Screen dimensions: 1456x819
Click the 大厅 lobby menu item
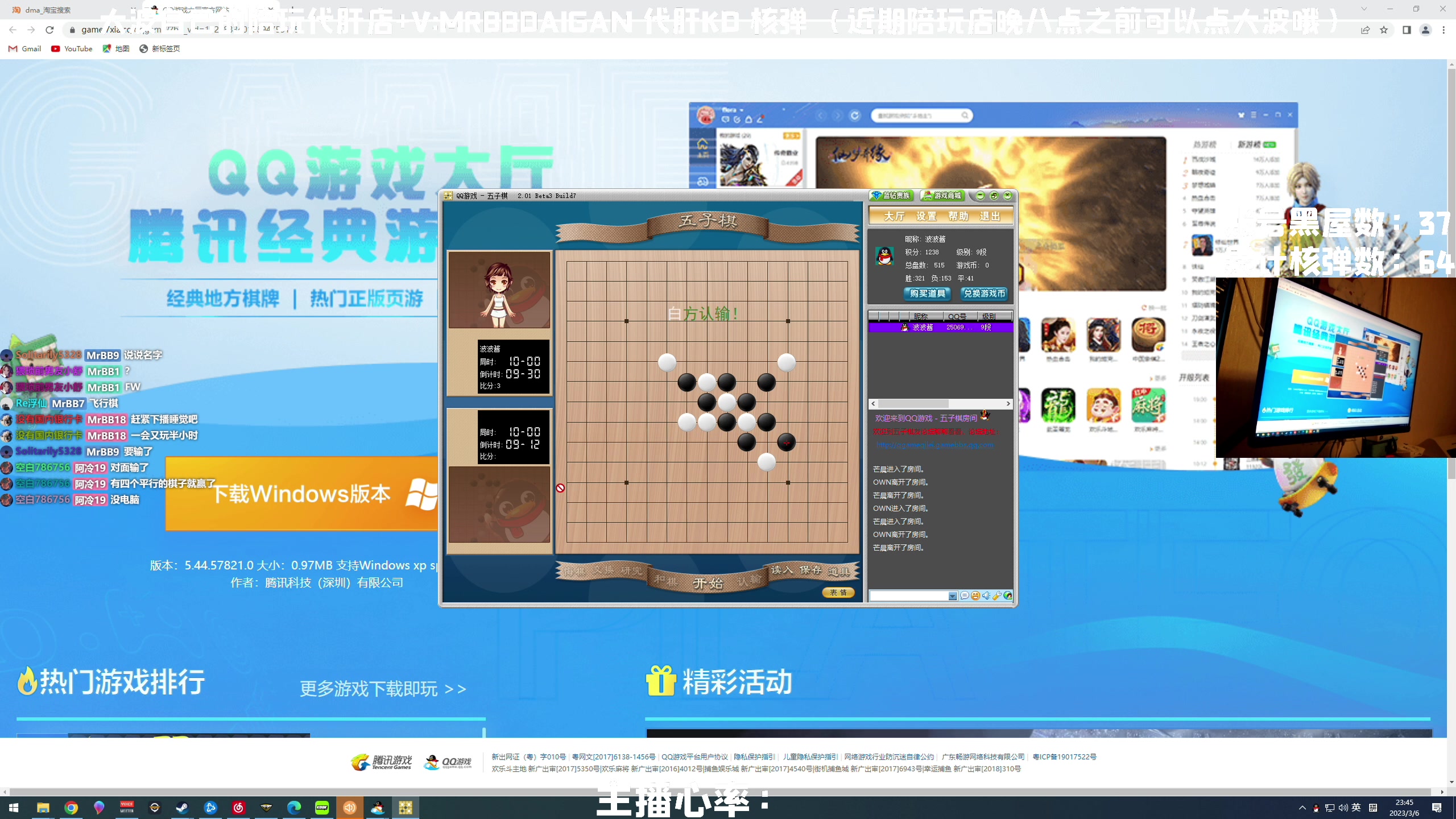[x=894, y=216]
